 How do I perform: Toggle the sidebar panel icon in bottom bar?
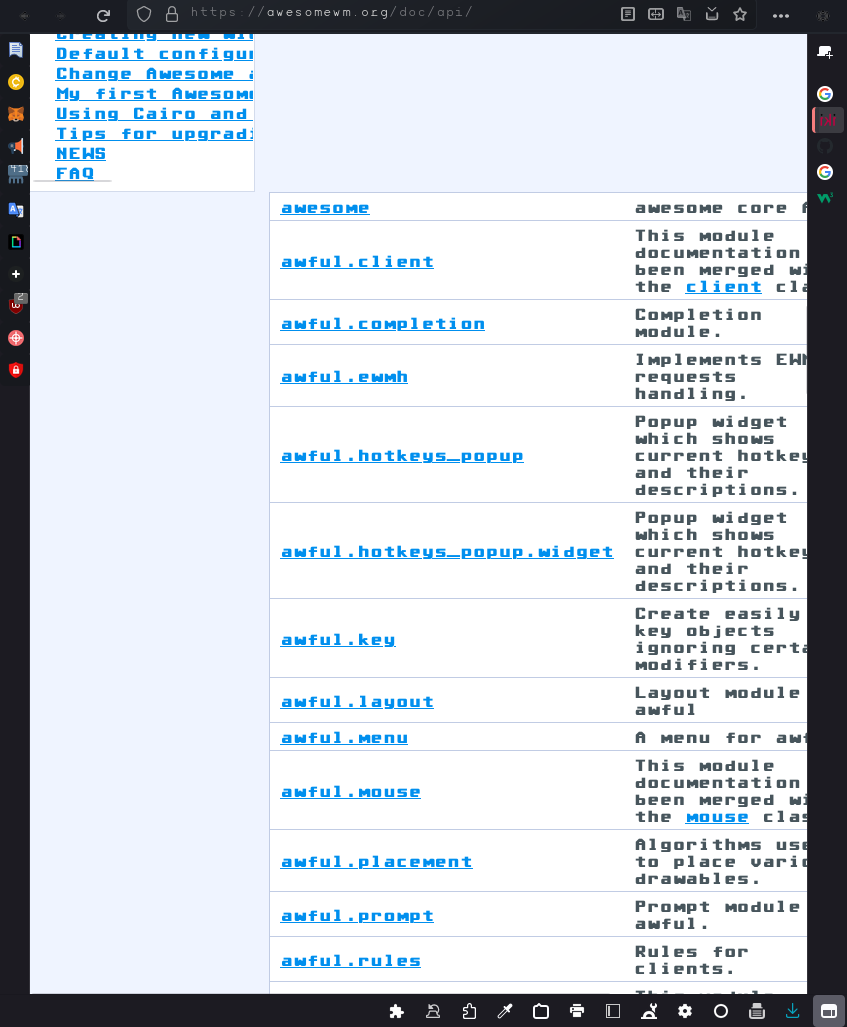pyautogui.click(x=612, y=1011)
